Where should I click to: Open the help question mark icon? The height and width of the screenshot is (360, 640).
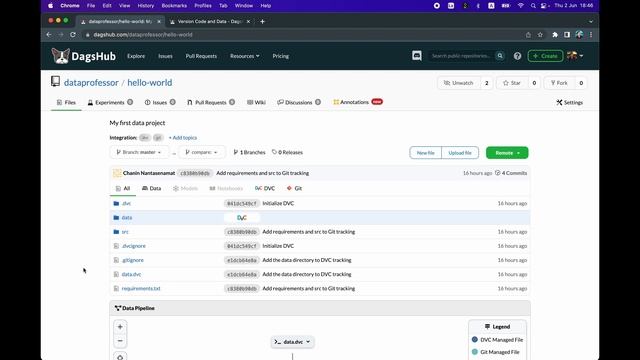(x=517, y=56)
